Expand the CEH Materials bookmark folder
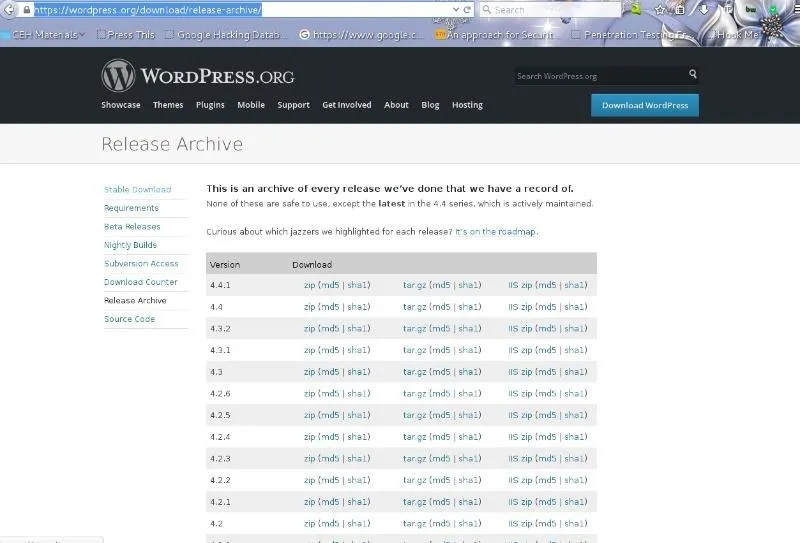Screen dimensions: 800x543 click(44, 35)
